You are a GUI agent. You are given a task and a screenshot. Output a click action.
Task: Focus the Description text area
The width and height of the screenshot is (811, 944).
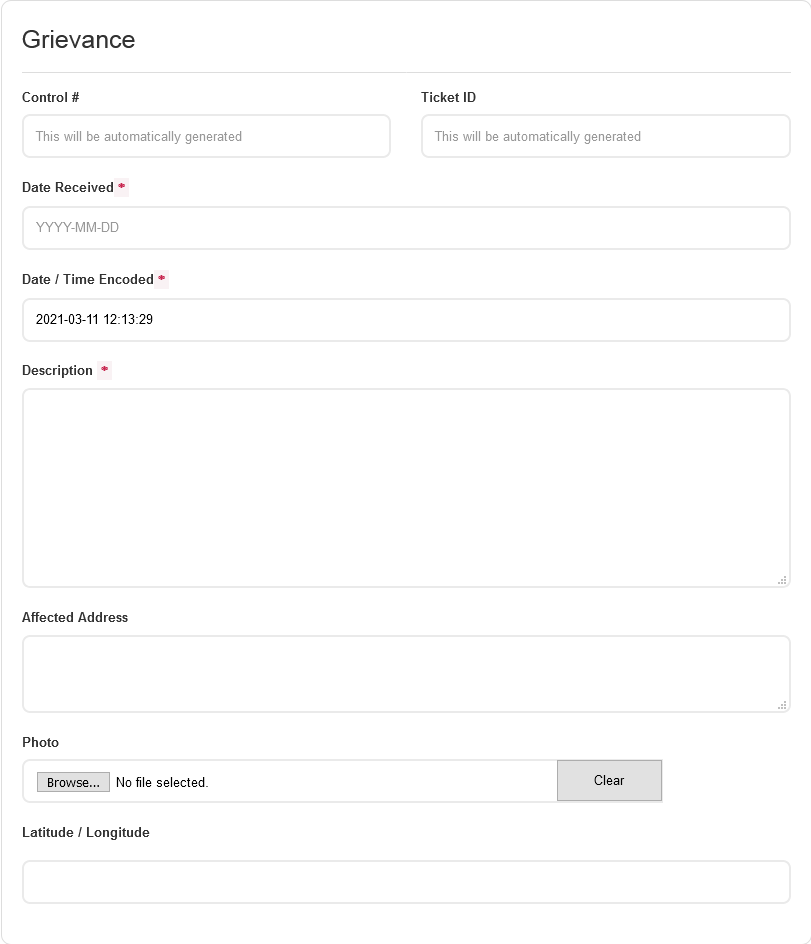(x=406, y=487)
